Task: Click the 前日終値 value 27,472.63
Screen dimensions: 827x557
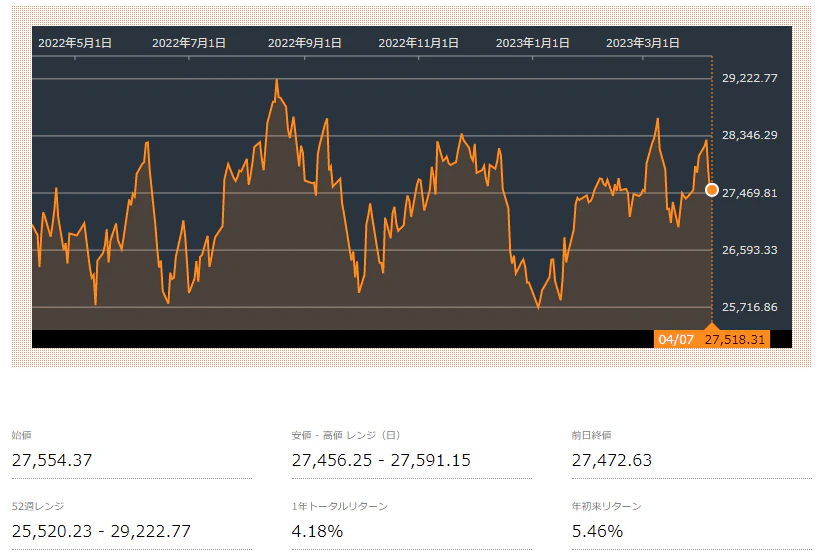Action: (x=612, y=461)
